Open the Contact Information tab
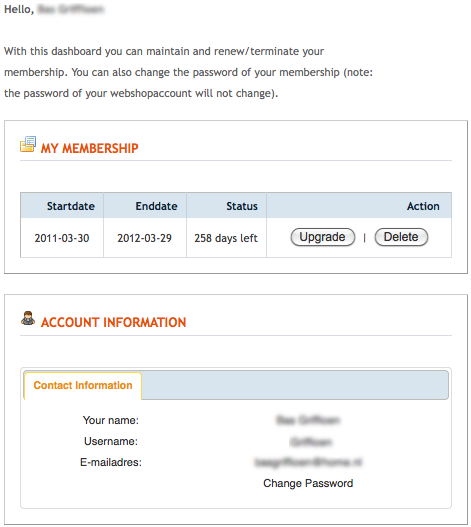The width and height of the screenshot is (471, 527). point(83,386)
